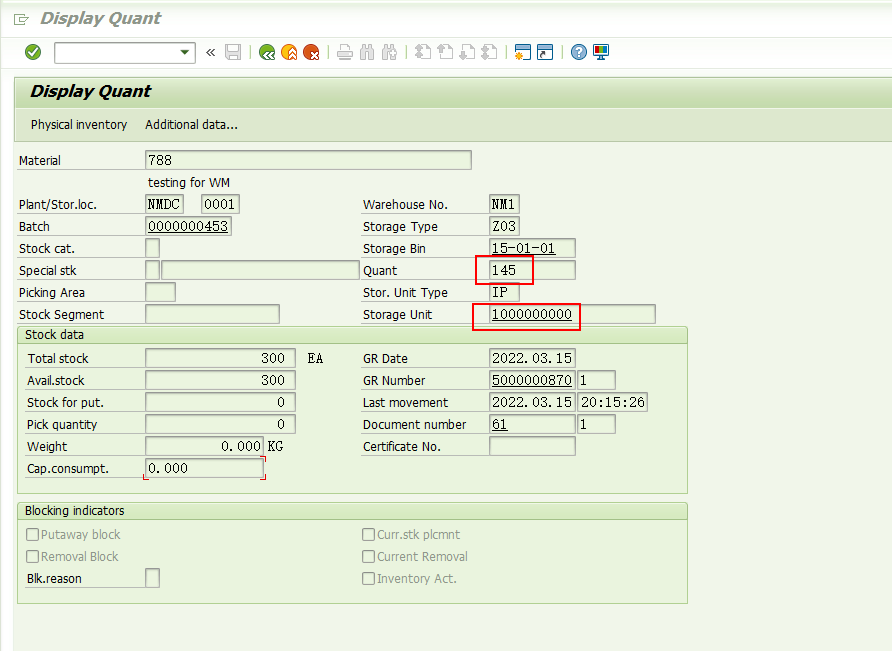Click the Stor. Unit Type field IP
Viewport: 892px width, 651px height.
504,292
